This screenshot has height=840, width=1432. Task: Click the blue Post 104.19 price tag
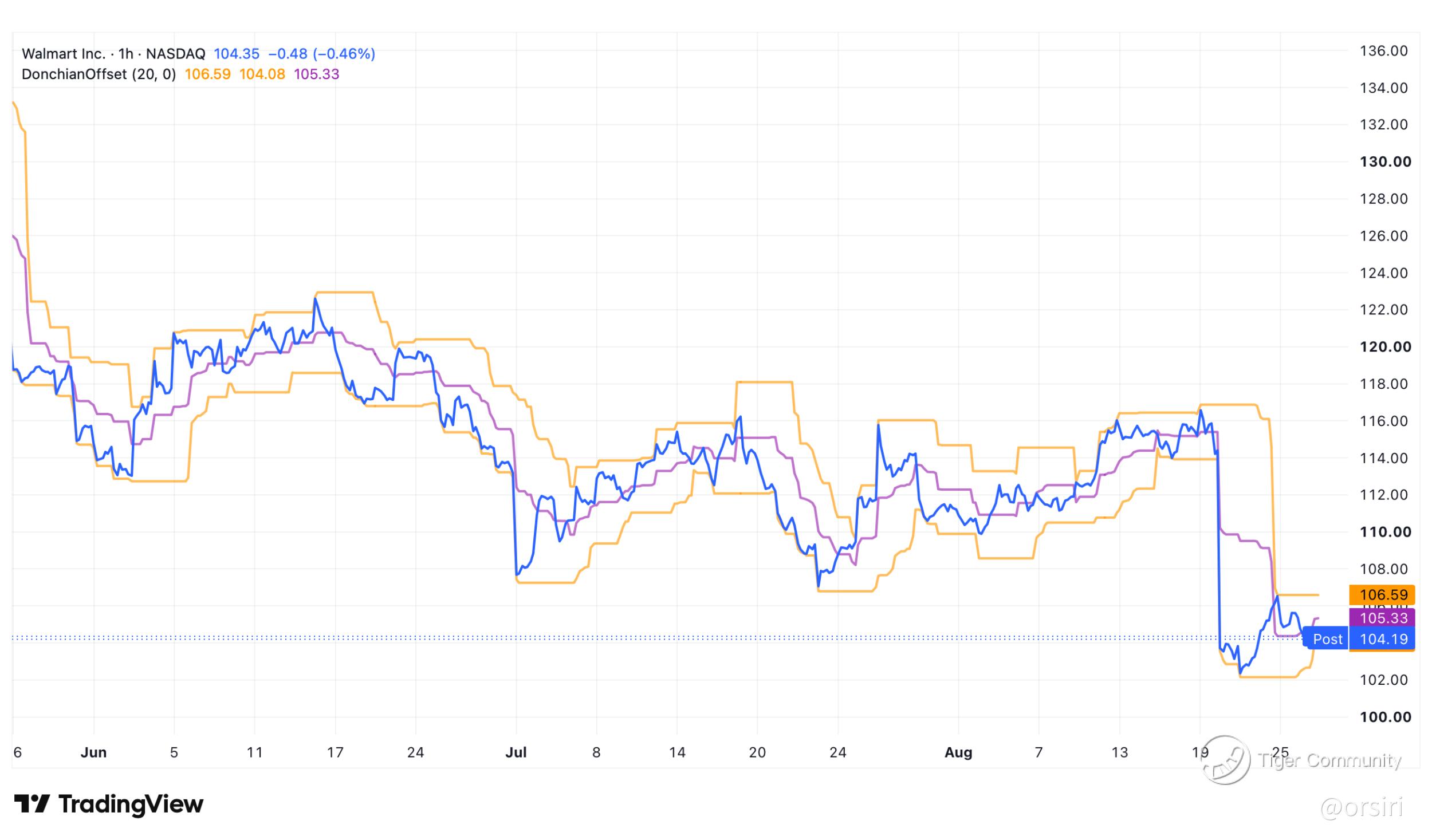[1359, 639]
